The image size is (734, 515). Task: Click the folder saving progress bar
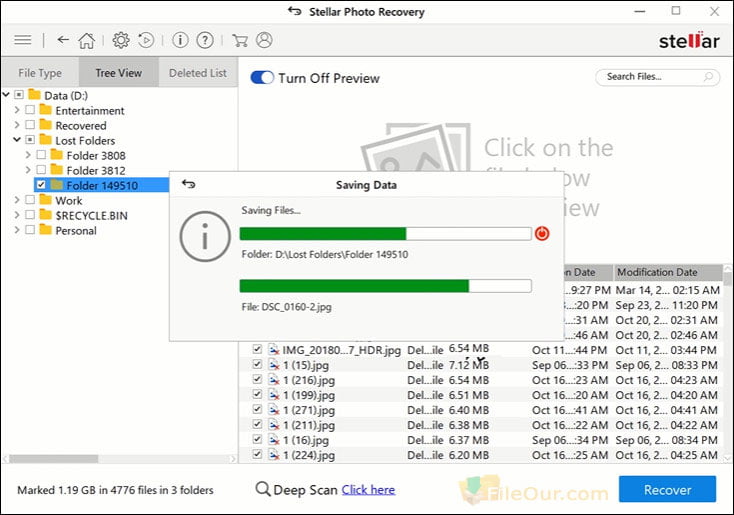385,234
